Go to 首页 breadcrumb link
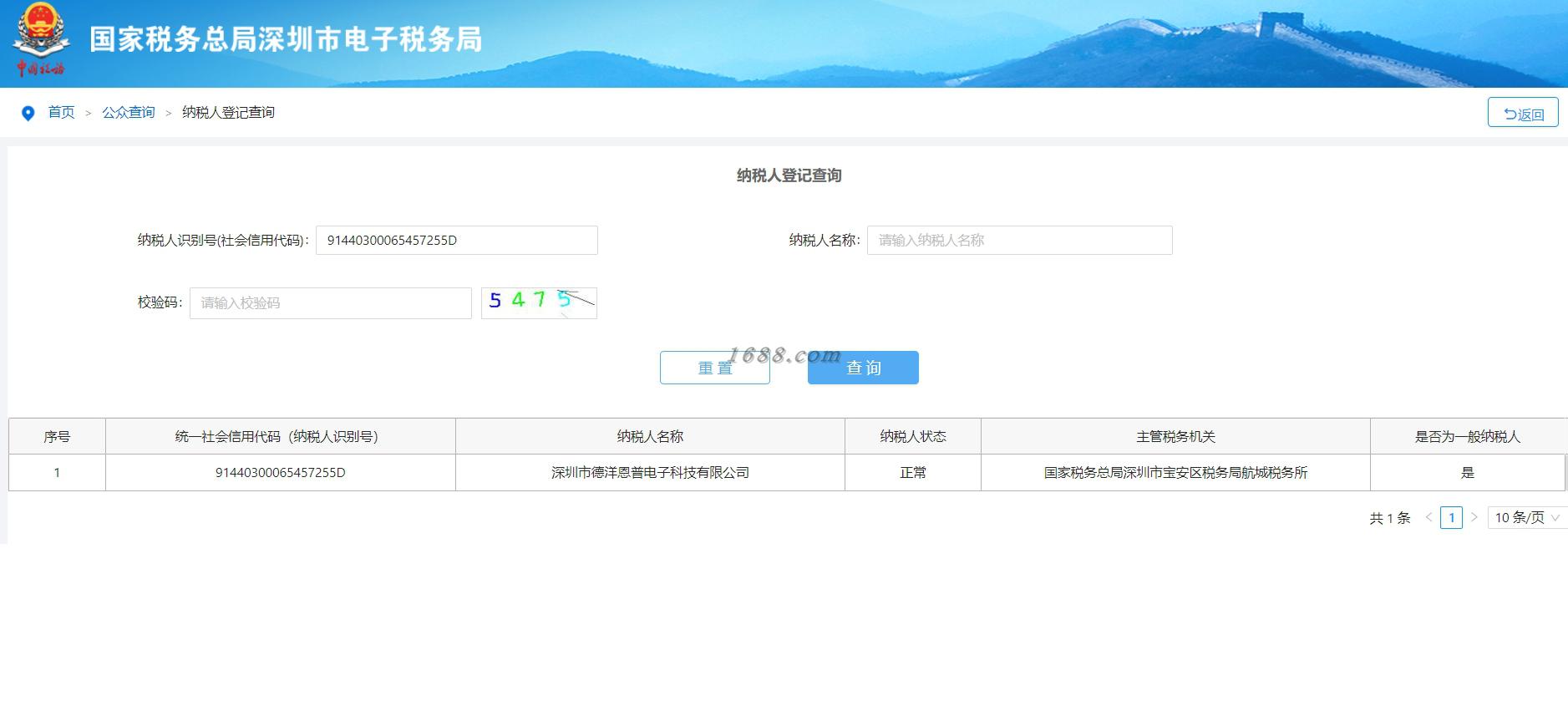This screenshot has height=706, width=1568. (x=61, y=112)
